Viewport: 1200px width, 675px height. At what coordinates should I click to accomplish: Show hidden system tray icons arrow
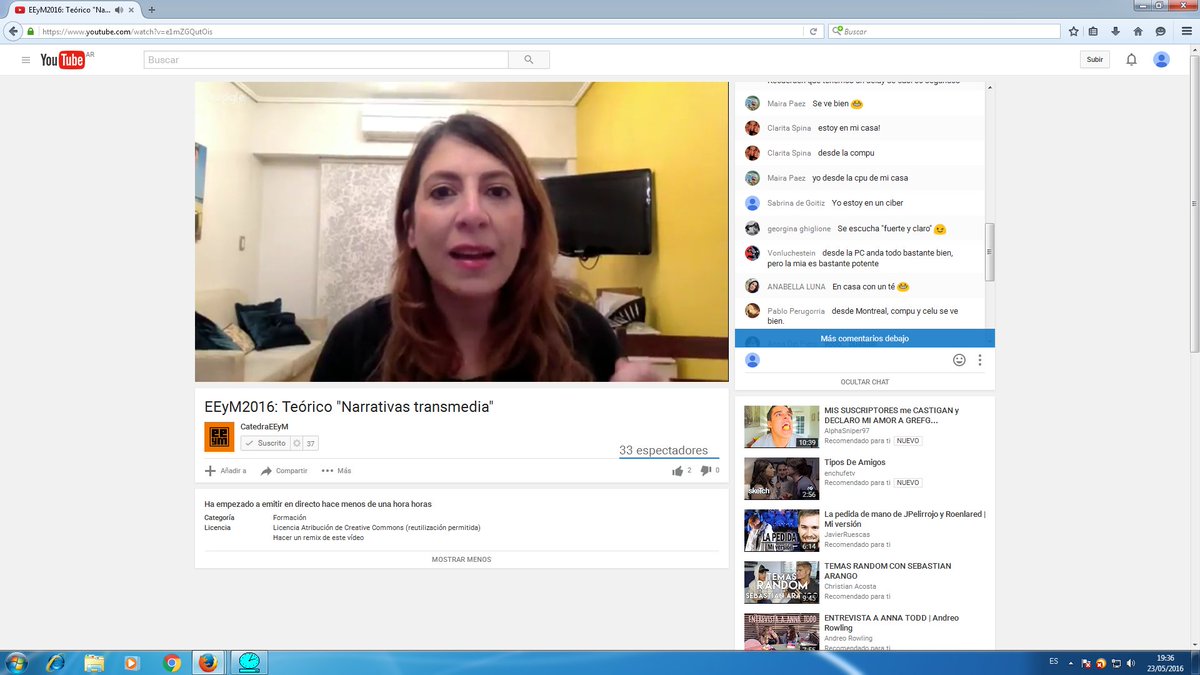1072,662
